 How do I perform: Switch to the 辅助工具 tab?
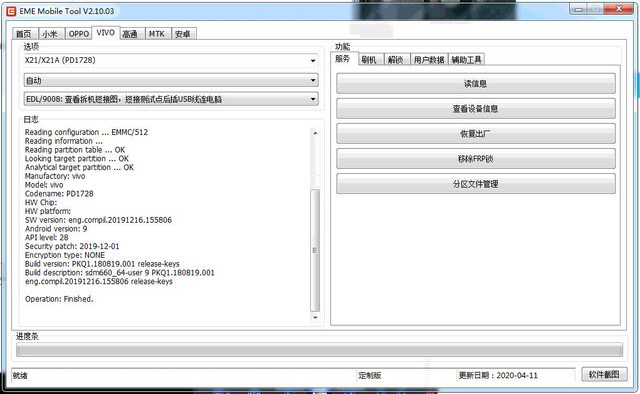tap(467, 60)
